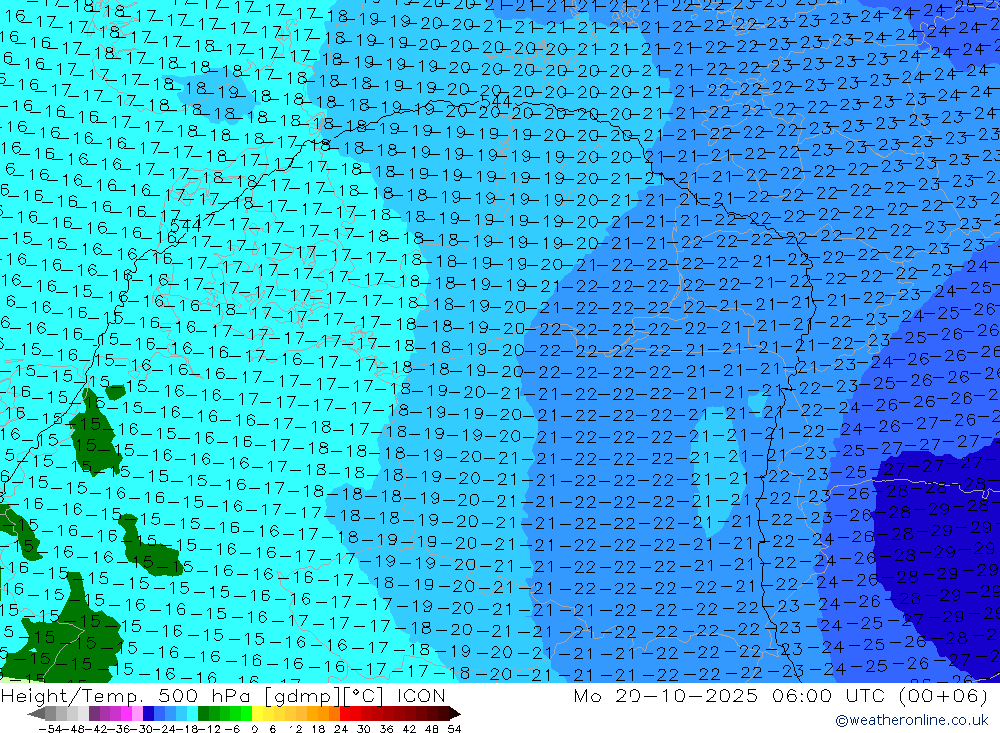Click the '54' tick label at the scale end

(454, 729)
